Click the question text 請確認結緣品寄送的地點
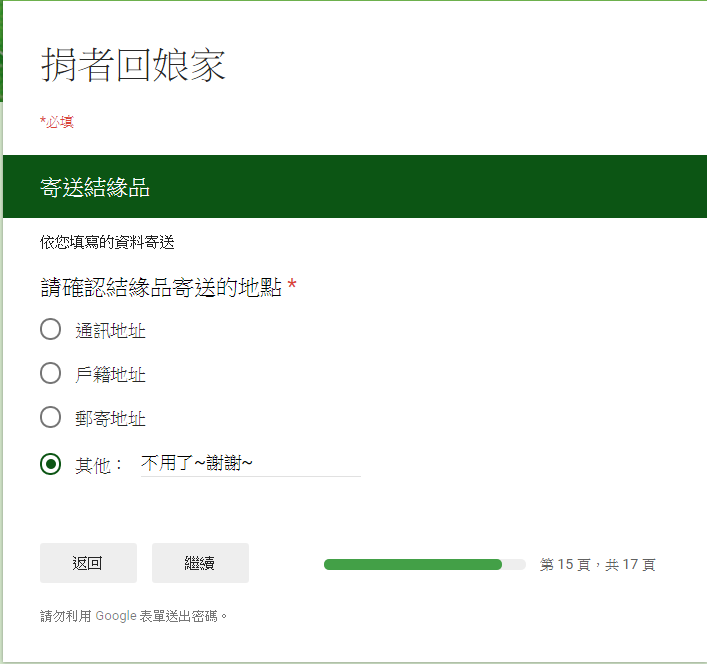This screenshot has width=707, height=664. point(161,288)
